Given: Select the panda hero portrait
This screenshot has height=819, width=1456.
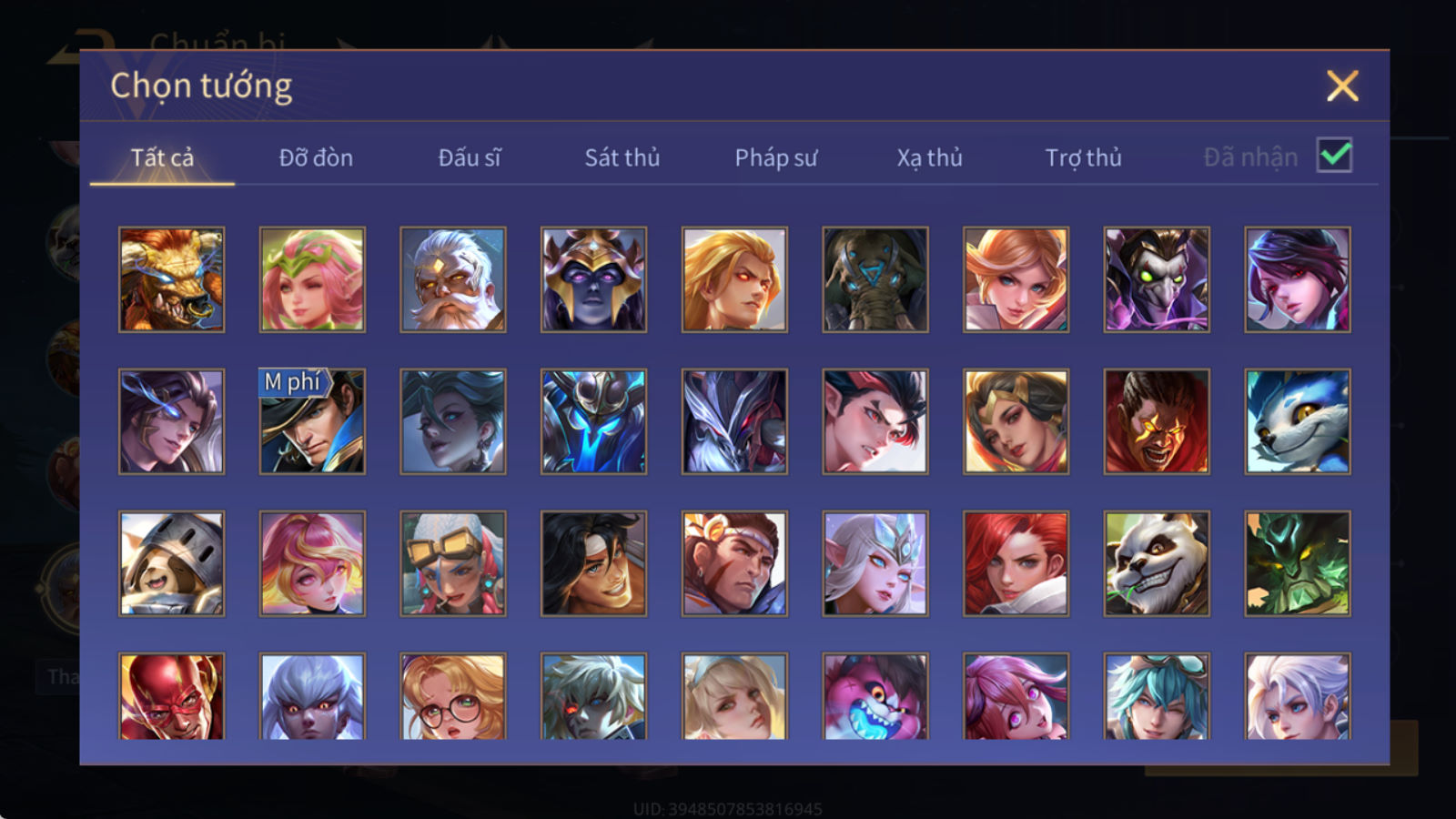Looking at the screenshot, I should (1157, 563).
